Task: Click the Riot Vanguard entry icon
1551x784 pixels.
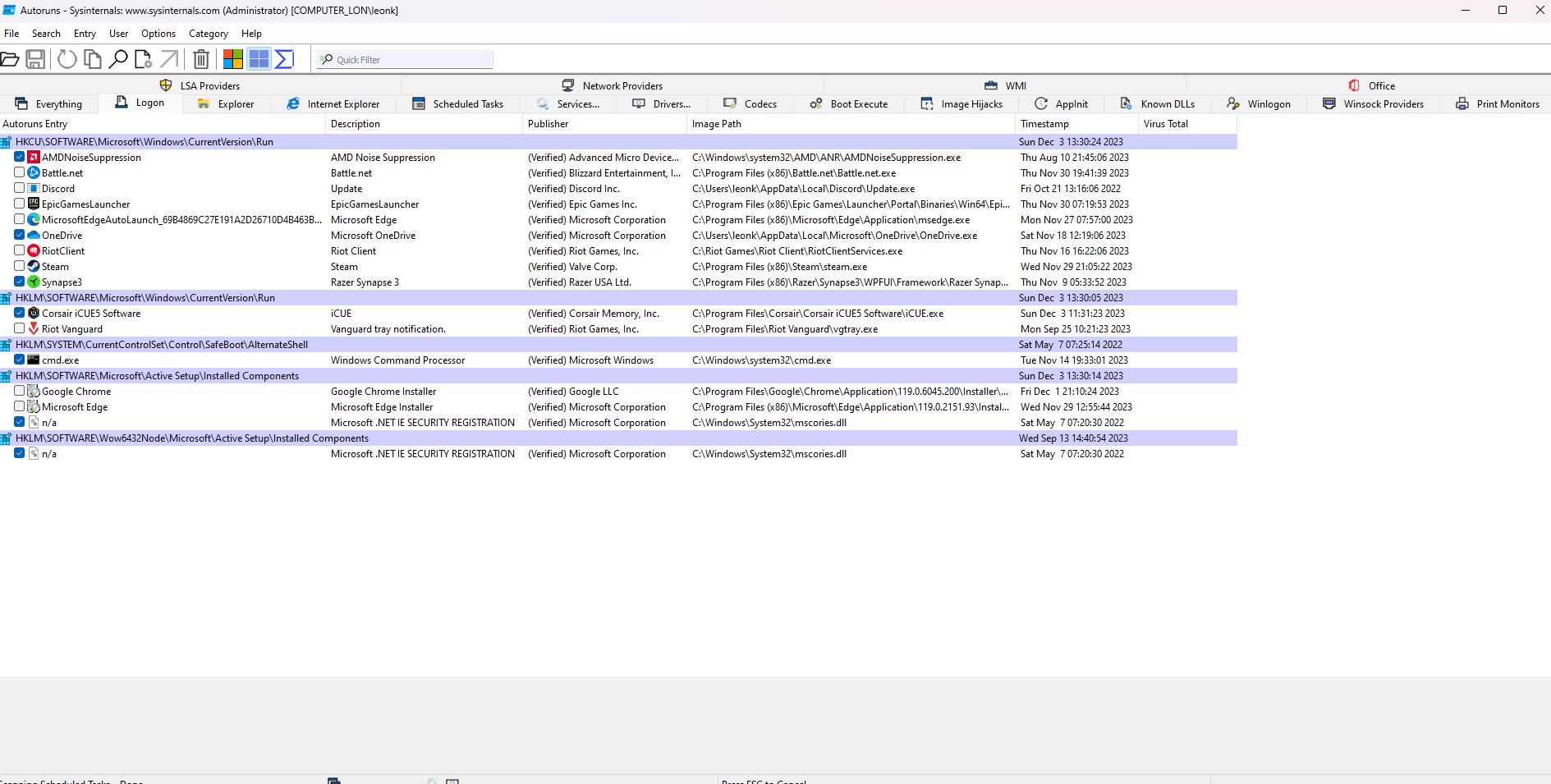Action: (x=34, y=329)
